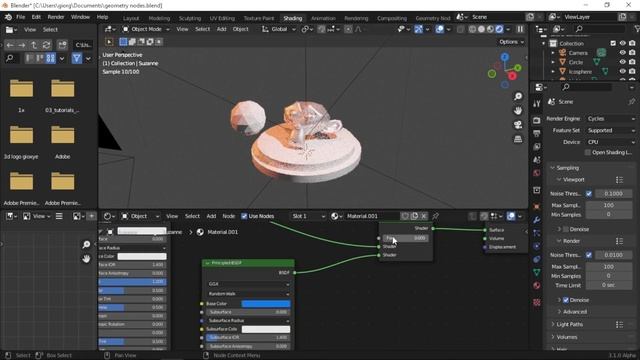
Task: Open the Tool properties tab icon
Action: click(x=537, y=104)
